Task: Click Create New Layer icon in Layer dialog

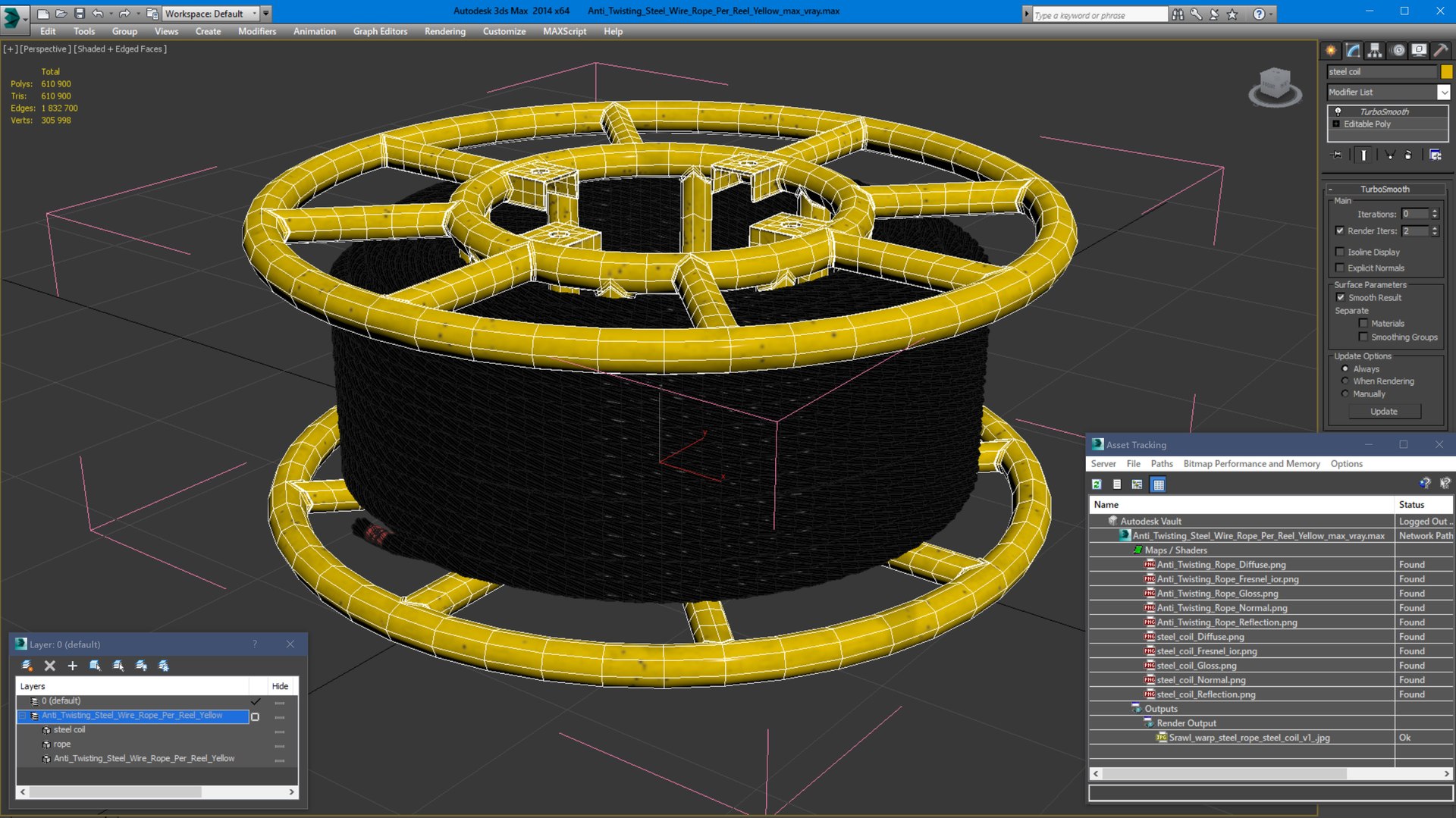Action: coord(27,666)
